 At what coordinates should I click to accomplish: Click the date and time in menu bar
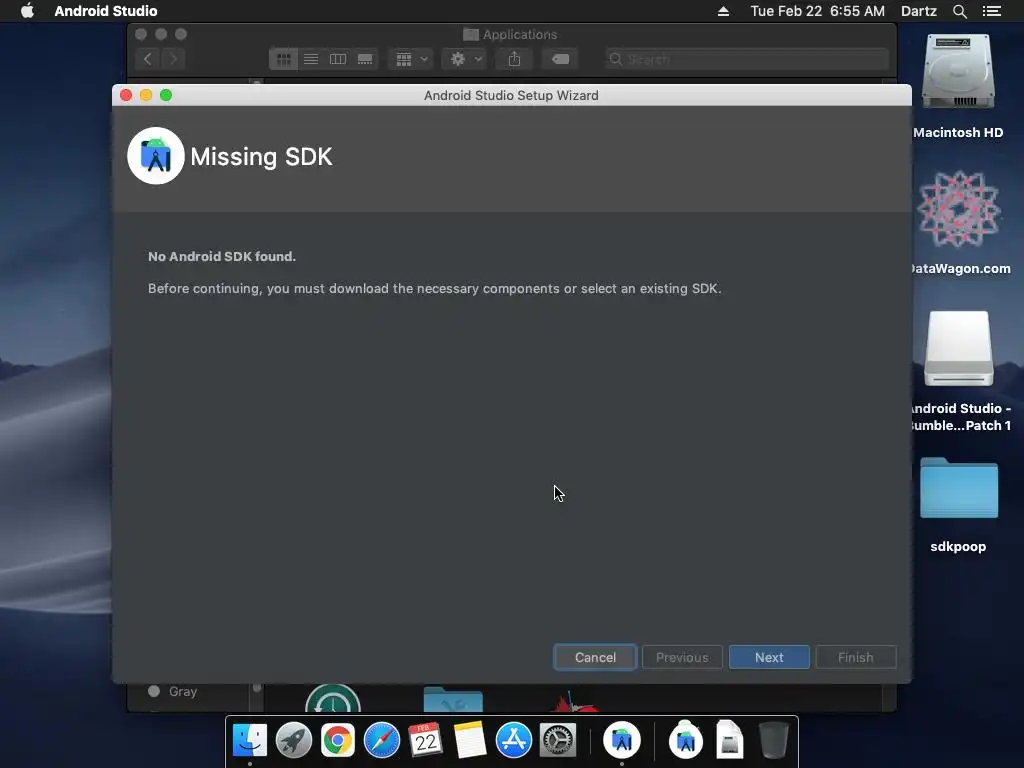pyautogui.click(x=817, y=11)
